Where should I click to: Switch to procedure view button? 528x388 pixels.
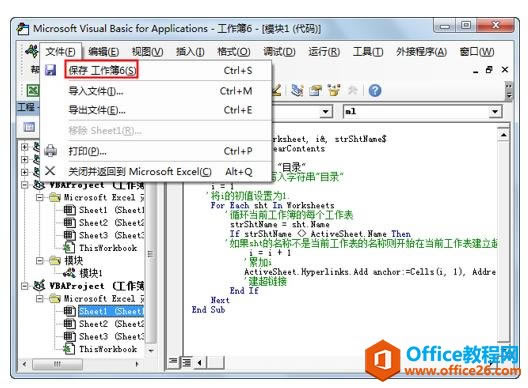(173, 362)
